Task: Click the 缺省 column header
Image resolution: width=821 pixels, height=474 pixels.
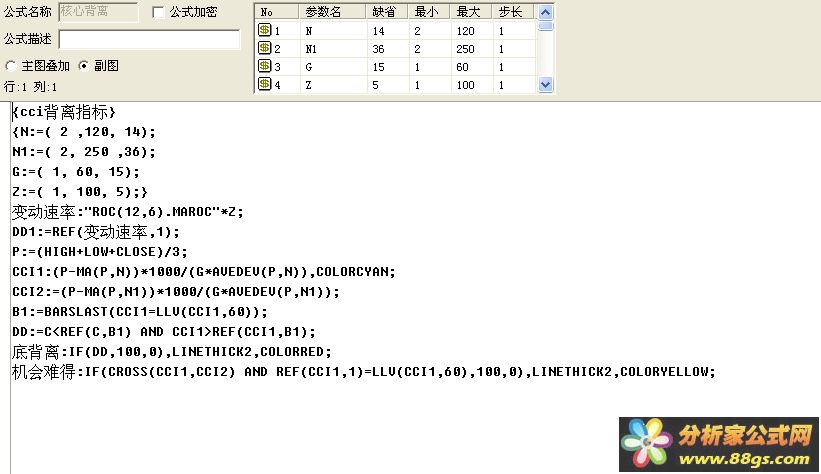Action: point(387,12)
